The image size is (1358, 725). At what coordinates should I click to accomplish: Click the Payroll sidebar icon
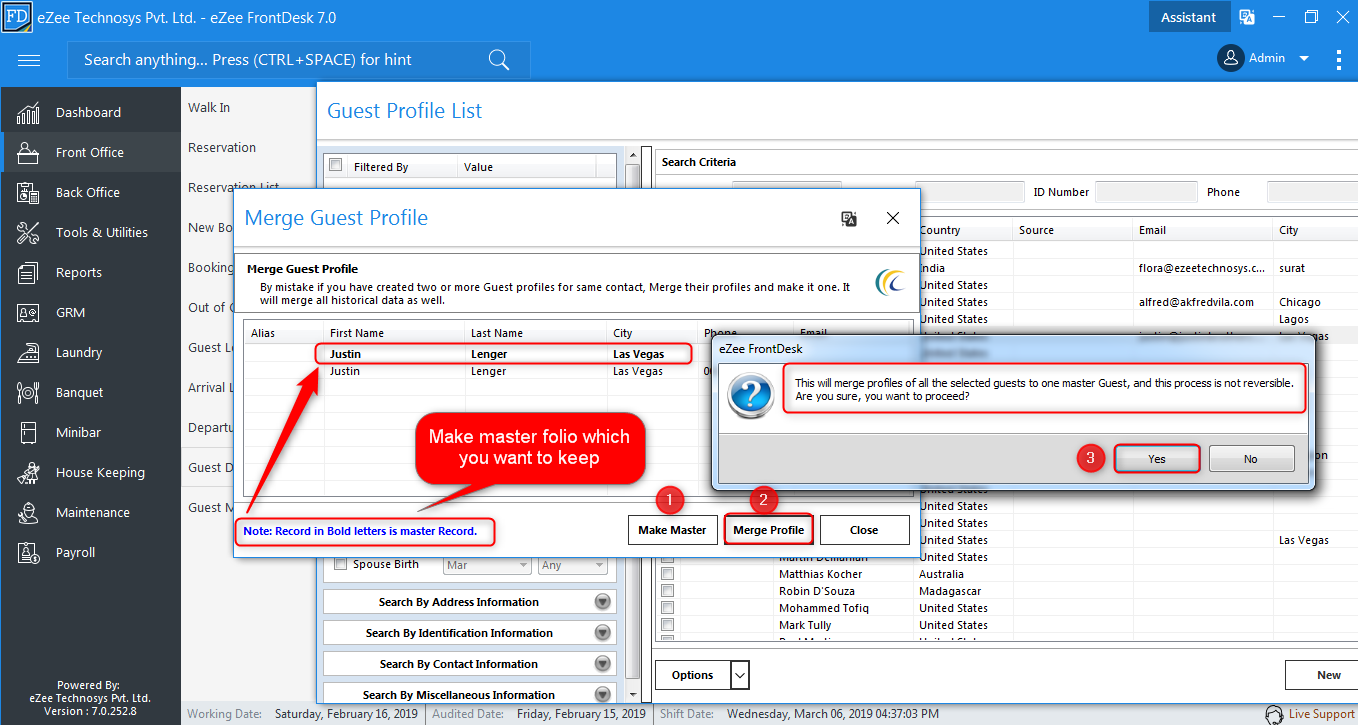[28, 553]
